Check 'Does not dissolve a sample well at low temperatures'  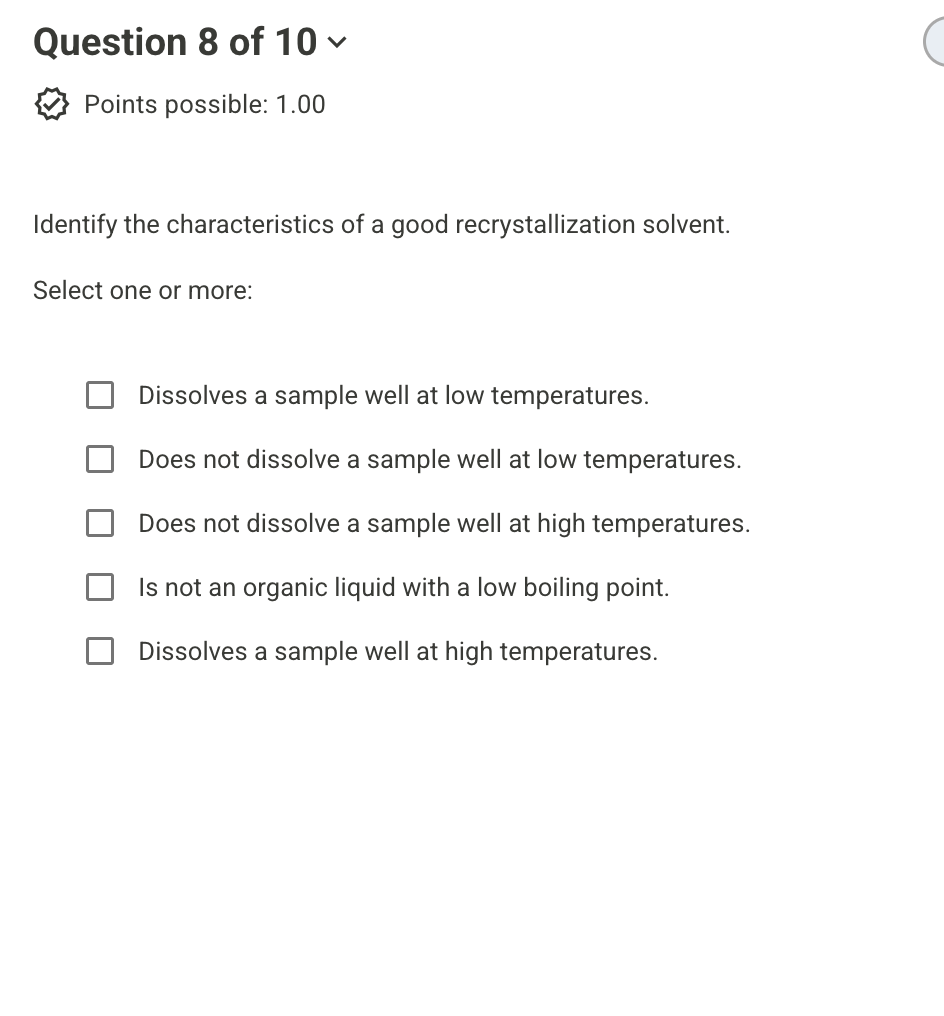coord(100,459)
